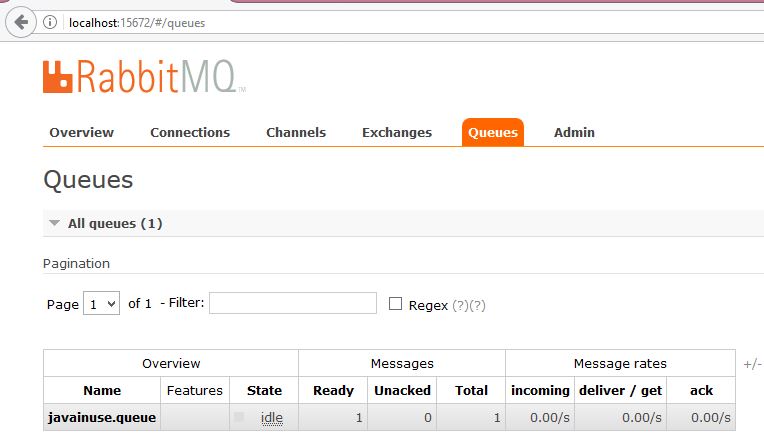Click the Total count cell for javainuse.queue
Image resolution: width=764 pixels, height=439 pixels.
tap(471, 418)
